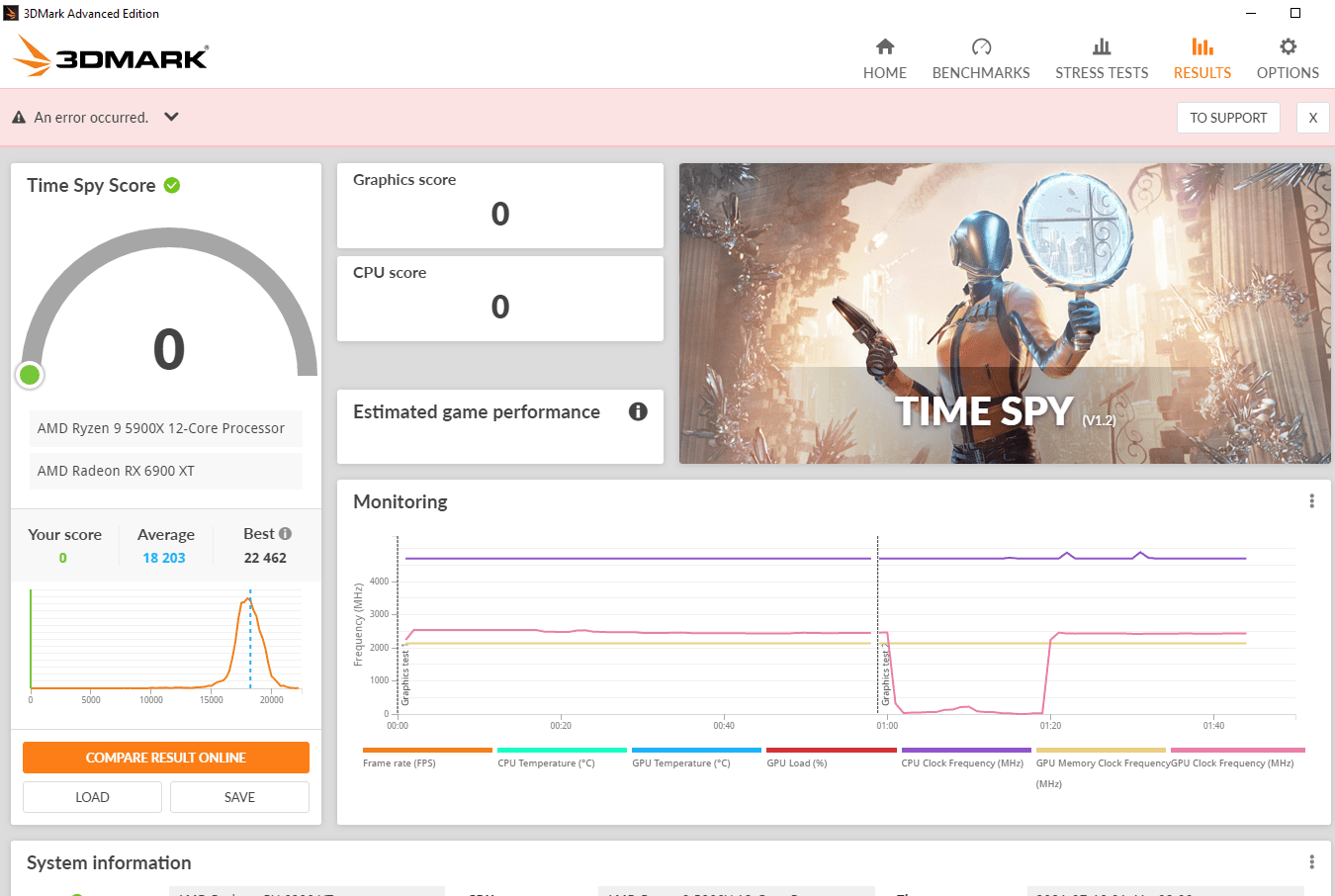Toggle CPU Clock Frequency legend swatch
Screen dimensions: 1335x896
click(x=966, y=750)
